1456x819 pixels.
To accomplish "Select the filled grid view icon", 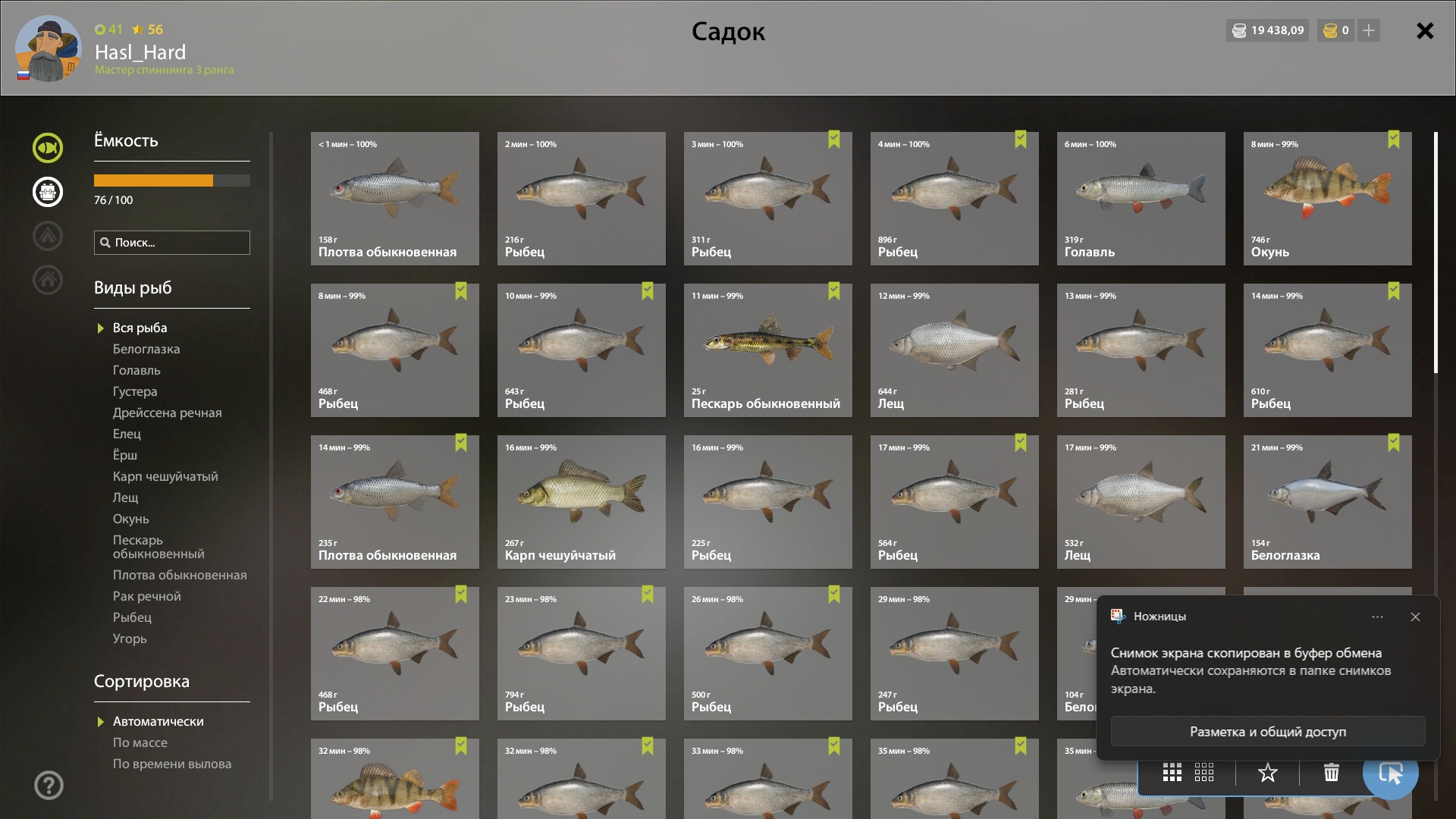I will coord(1172,773).
